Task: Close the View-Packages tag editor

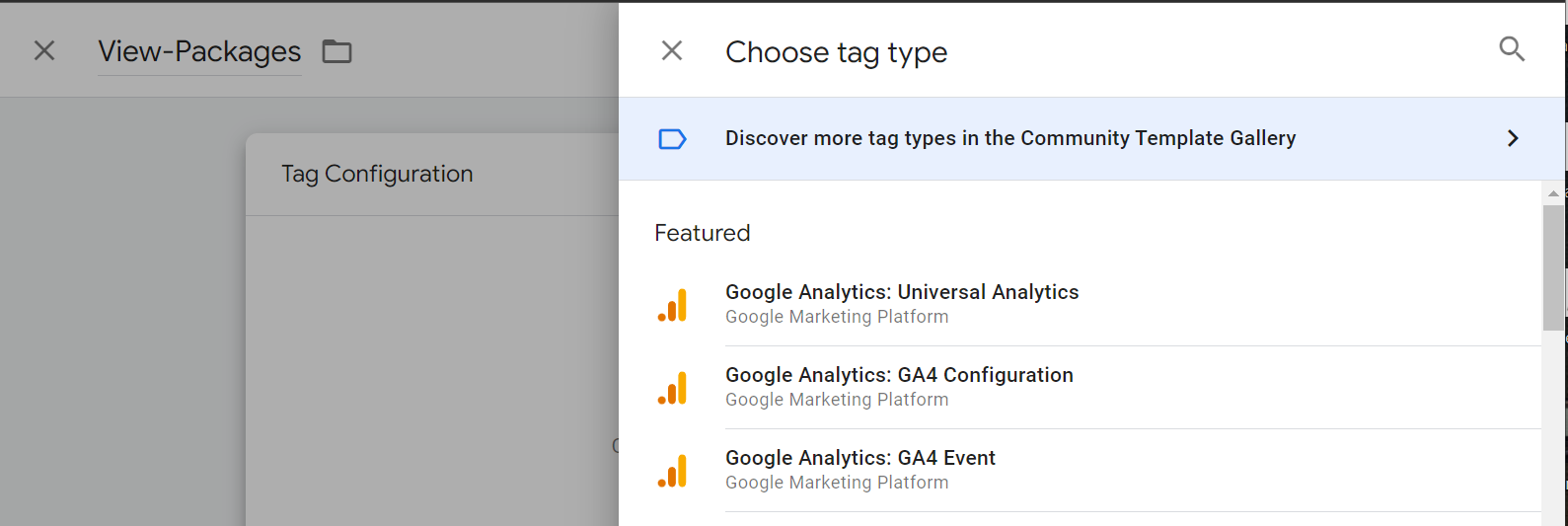Action: 44,51
